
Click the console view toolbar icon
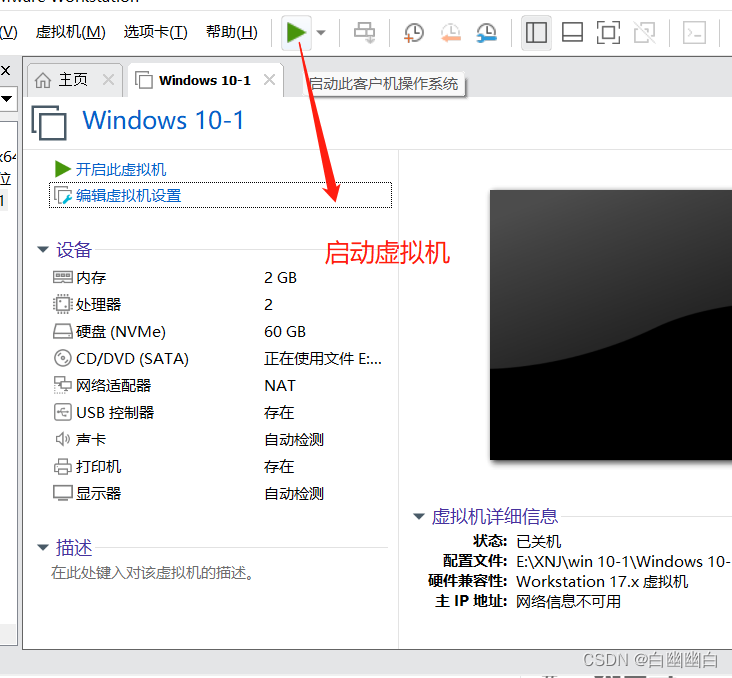(x=694, y=33)
